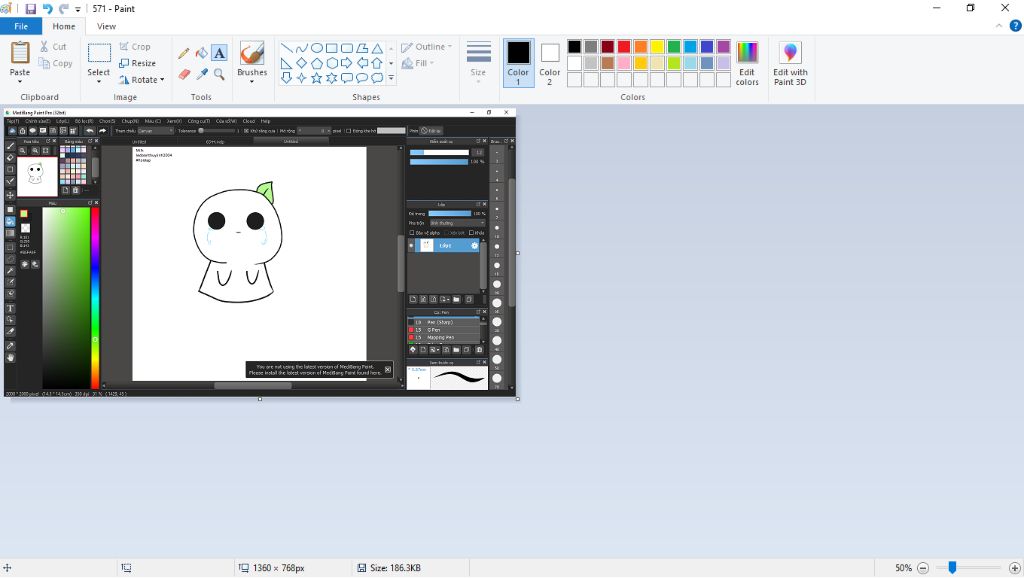Viewport: 1024px width, 578px height.
Task: Open Edit colors dialog
Action: click(x=747, y=63)
